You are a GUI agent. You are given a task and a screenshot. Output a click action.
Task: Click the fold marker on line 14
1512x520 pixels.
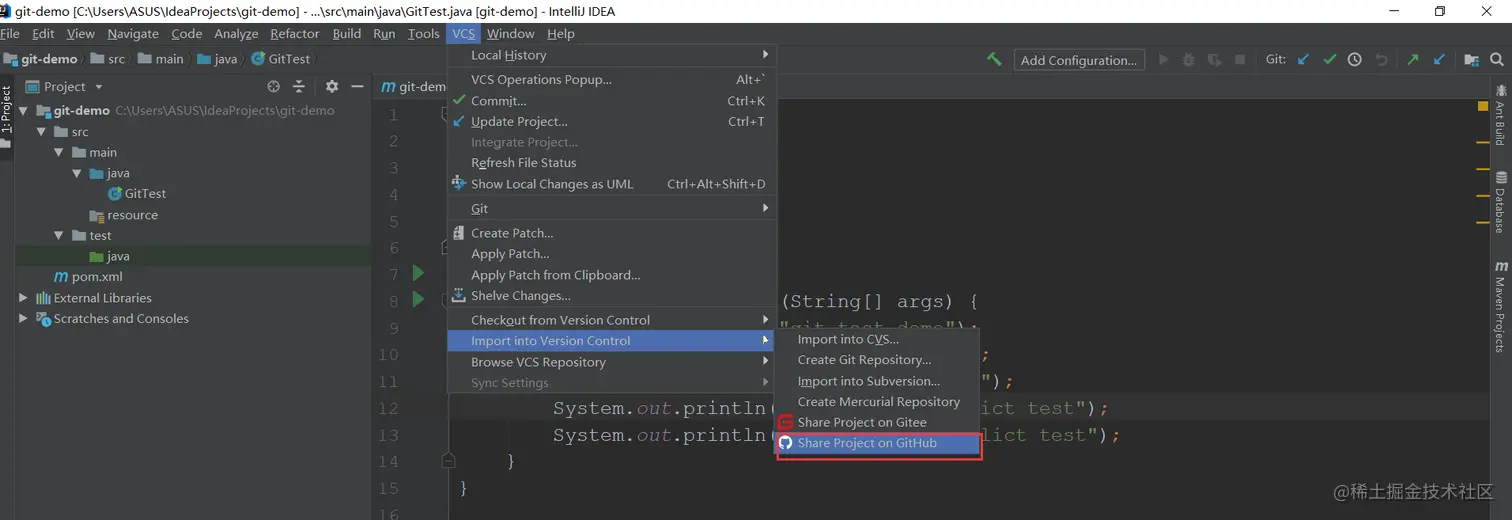[448, 461]
